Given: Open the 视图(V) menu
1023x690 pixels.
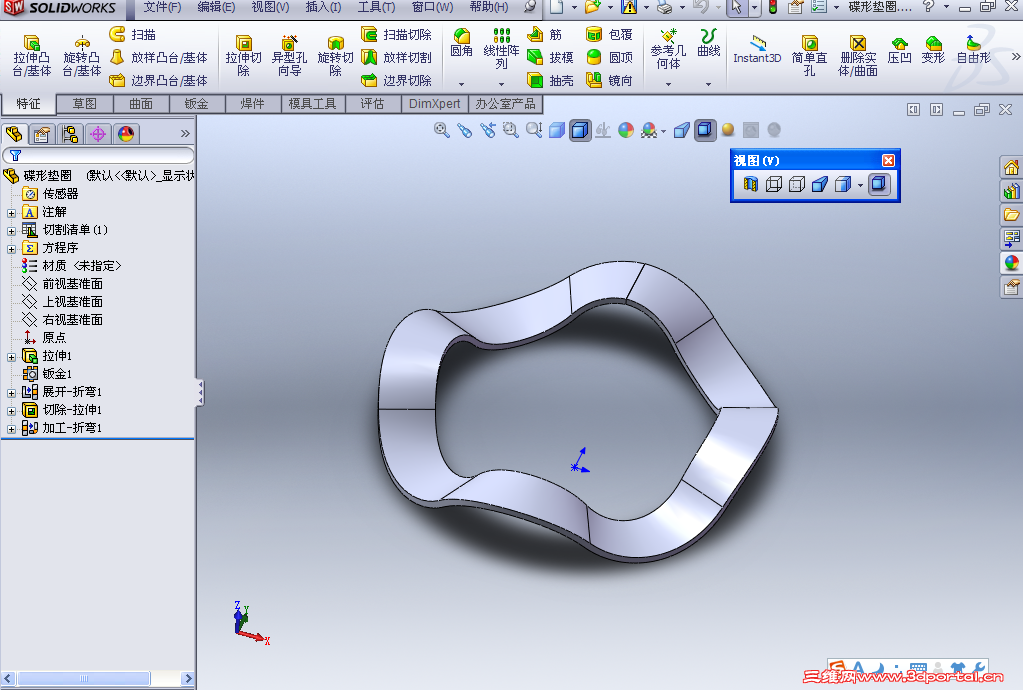Looking at the screenshot, I should (270, 7).
